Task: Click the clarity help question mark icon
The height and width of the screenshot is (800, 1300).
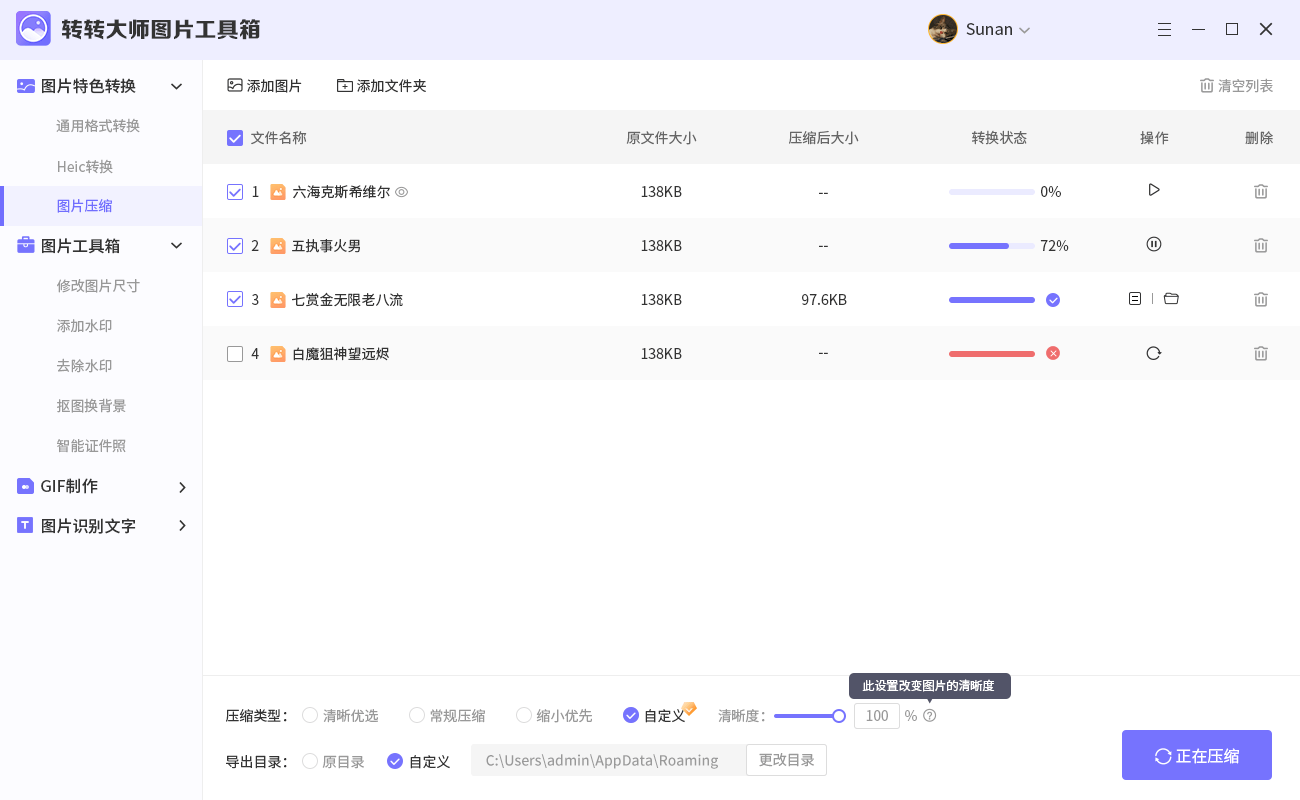Action: pyautogui.click(x=930, y=716)
